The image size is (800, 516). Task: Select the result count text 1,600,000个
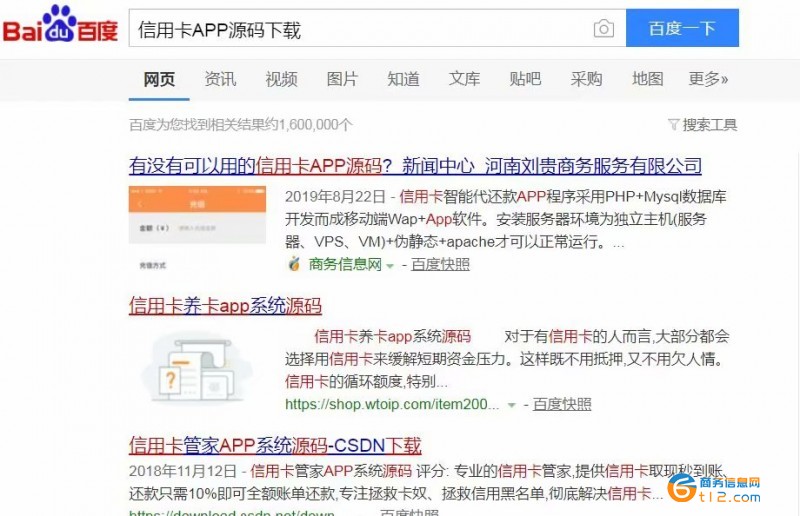tap(316, 125)
